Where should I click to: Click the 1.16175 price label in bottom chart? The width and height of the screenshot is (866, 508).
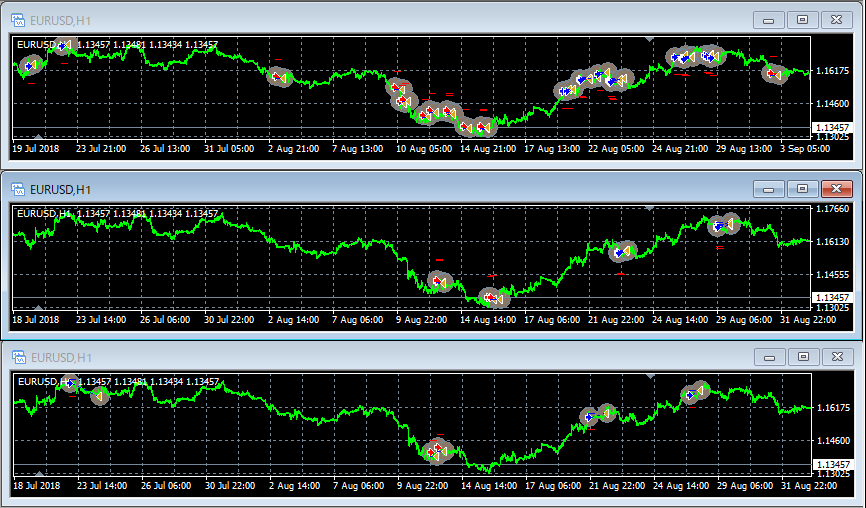(x=833, y=408)
